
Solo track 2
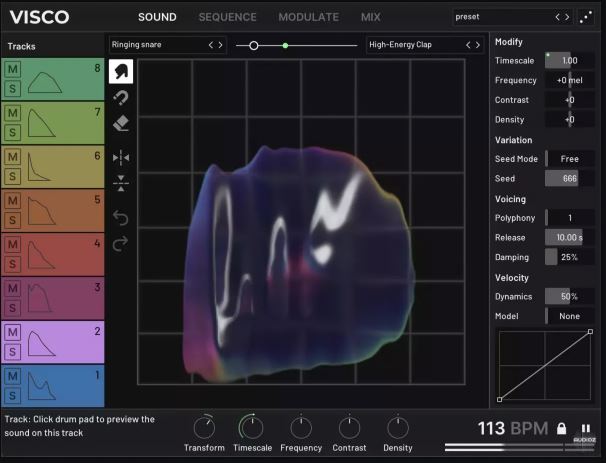tap(12, 352)
